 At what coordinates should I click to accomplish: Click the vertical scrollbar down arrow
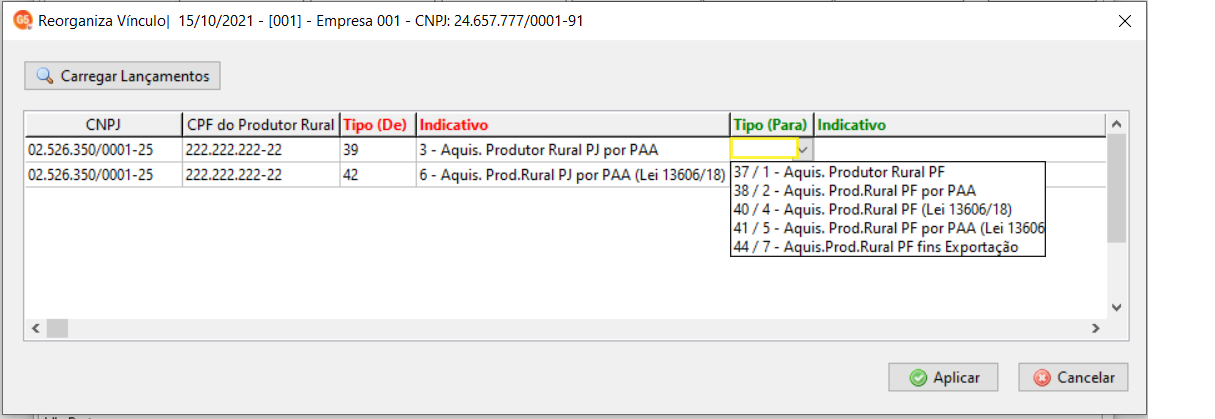pos(1117,308)
